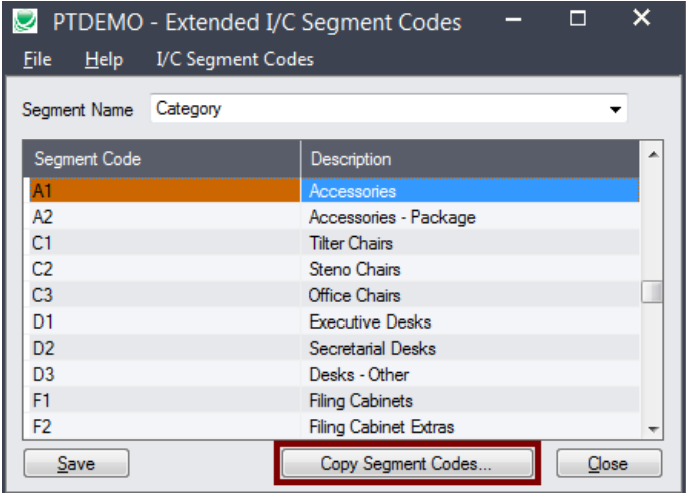Select the Accessories description cell
The height and width of the screenshot is (493, 686).
point(470,191)
